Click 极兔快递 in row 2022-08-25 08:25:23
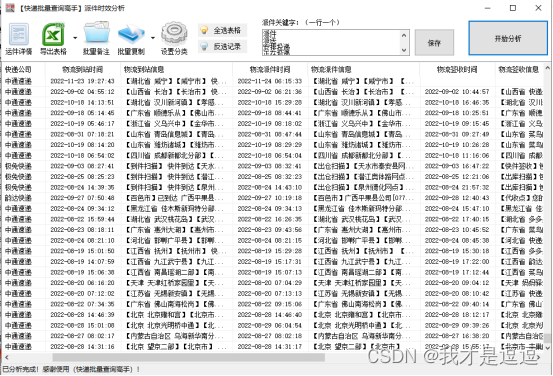Screen dimensions: 553x376 tap(18, 177)
